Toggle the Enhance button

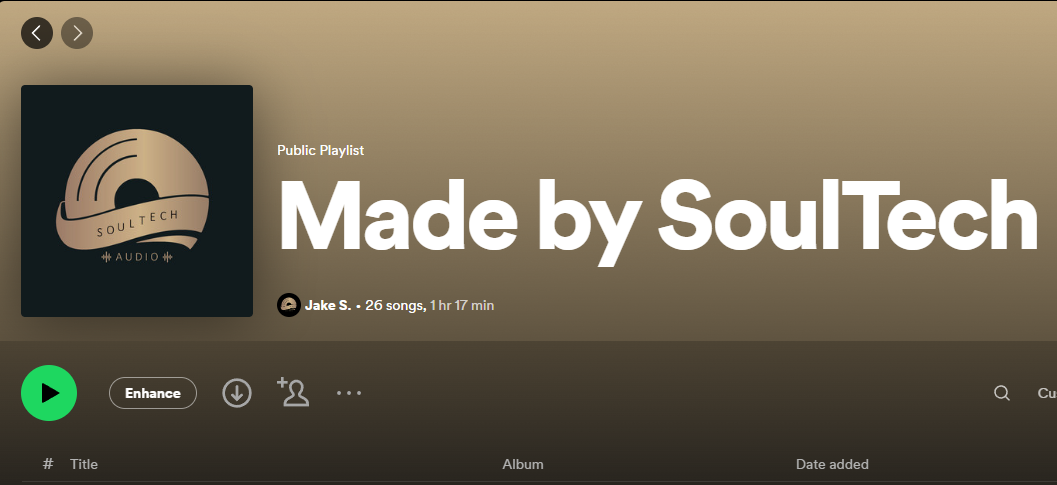(153, 393)
